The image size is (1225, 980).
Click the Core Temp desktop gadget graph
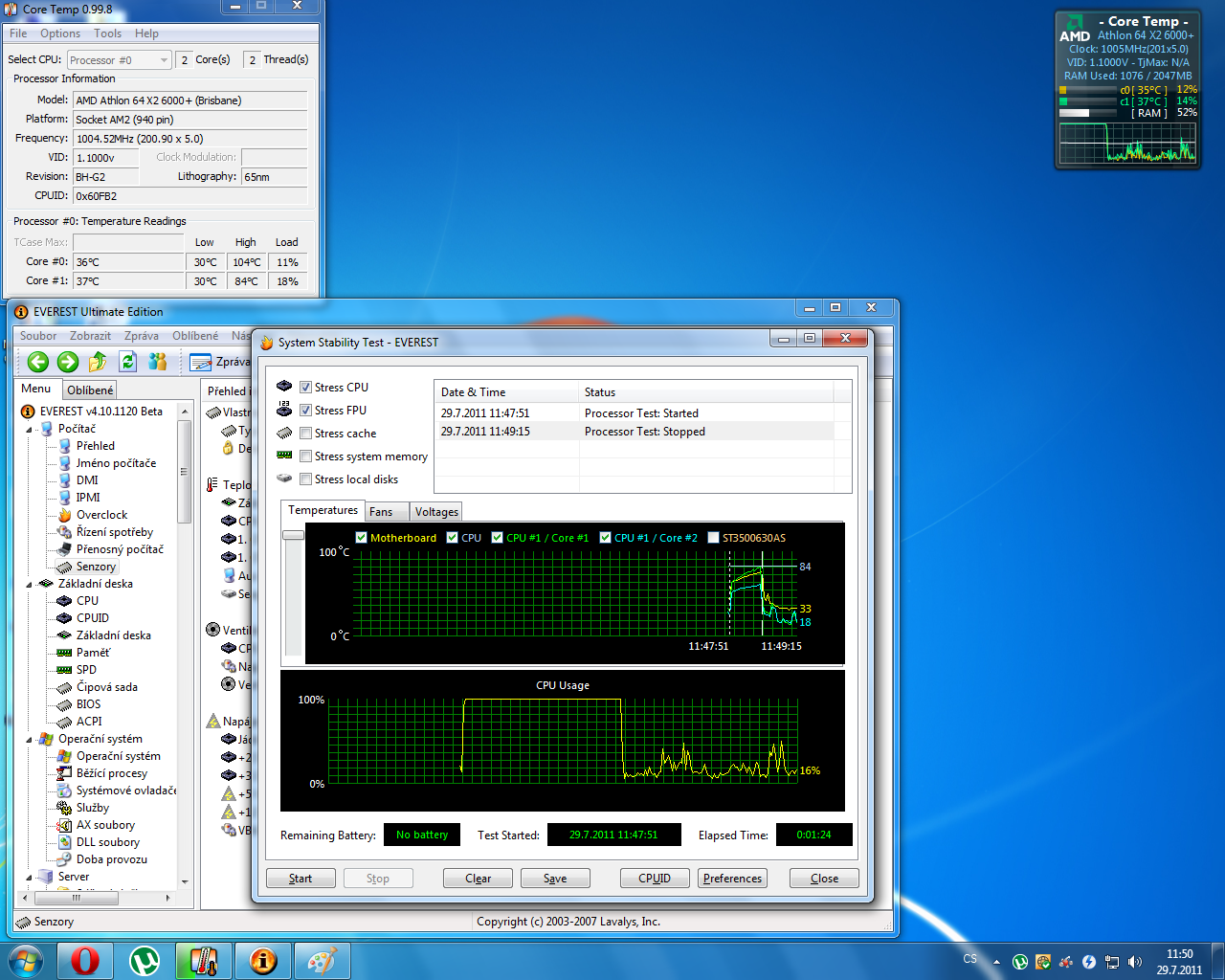(1127, 143)
